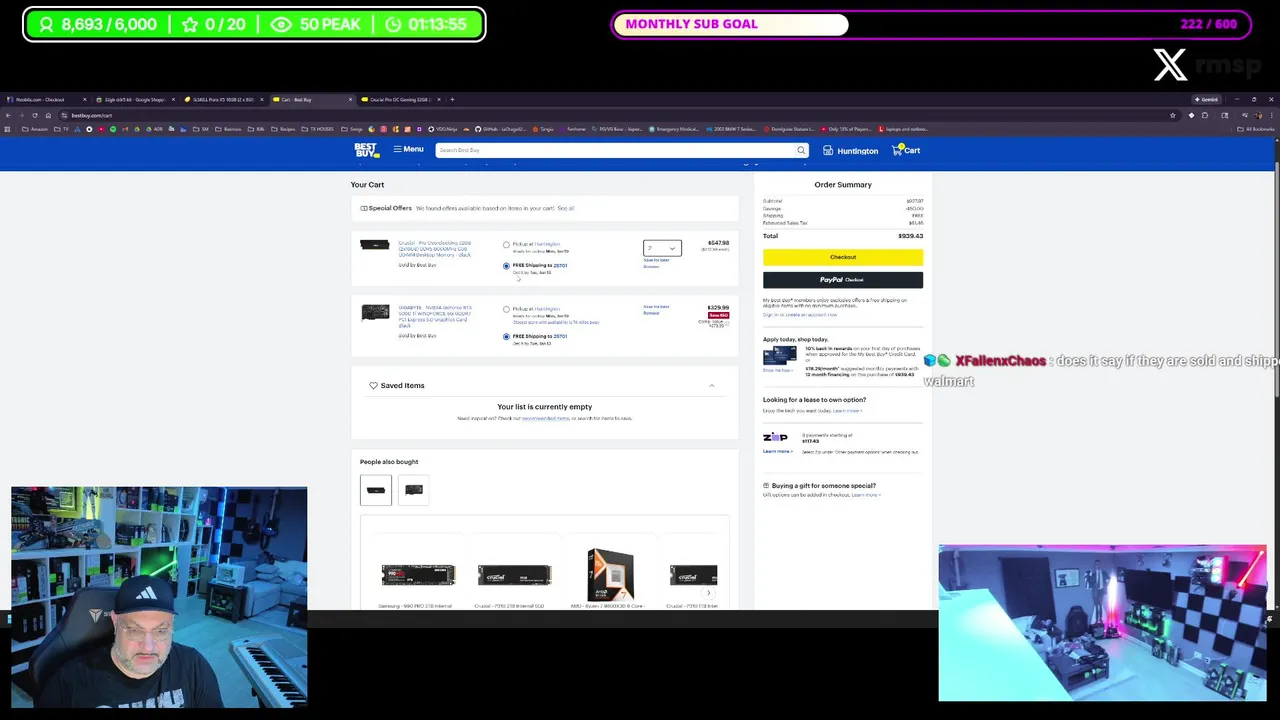This screenshot has height=720, width=1280.
Task: Click the recommended items link
Action: pos(545,418)
